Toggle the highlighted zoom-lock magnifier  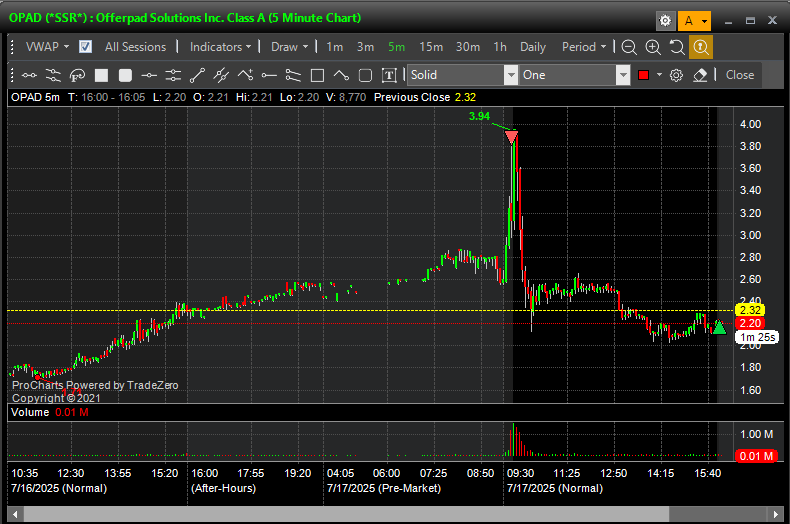[700, 47]
